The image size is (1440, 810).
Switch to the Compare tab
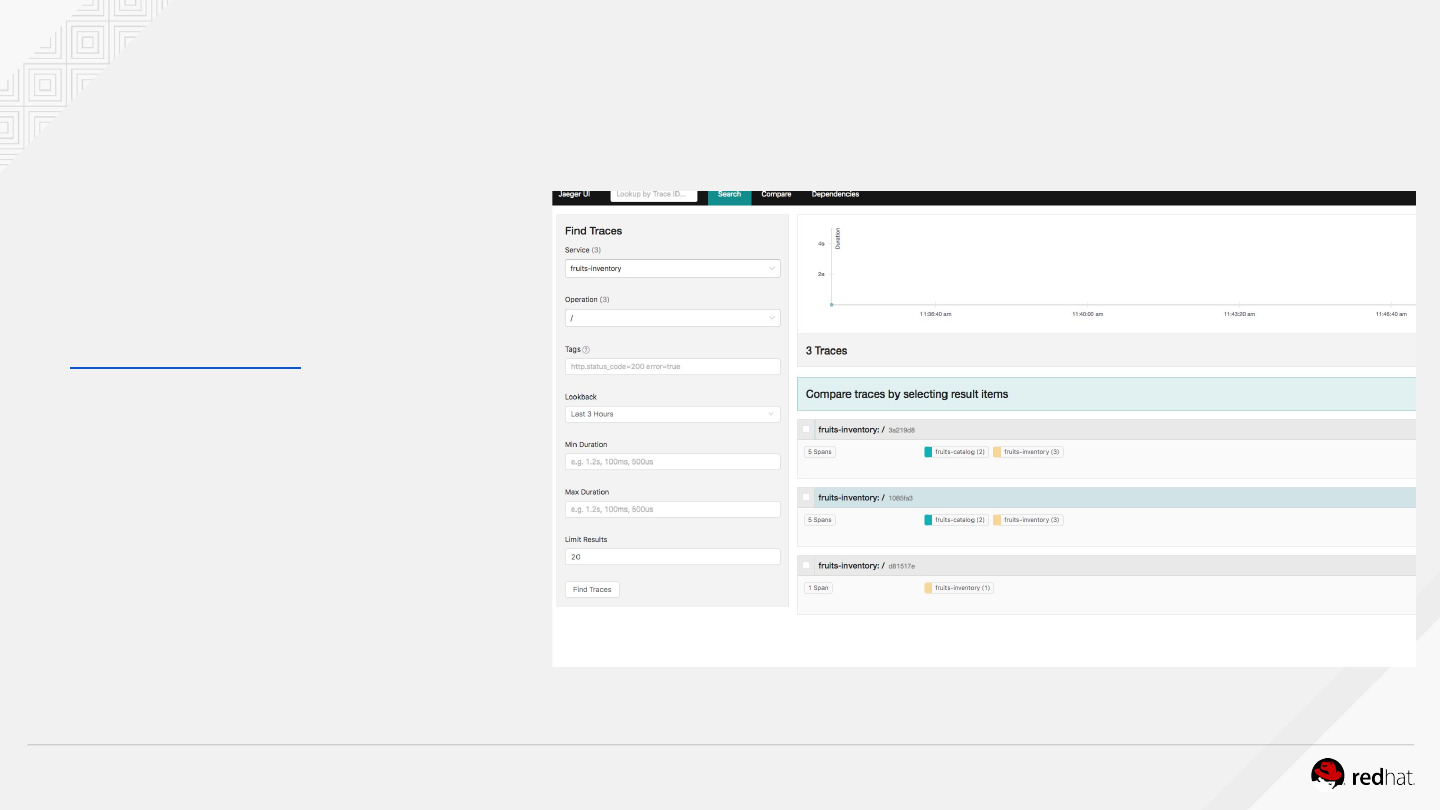776,195
